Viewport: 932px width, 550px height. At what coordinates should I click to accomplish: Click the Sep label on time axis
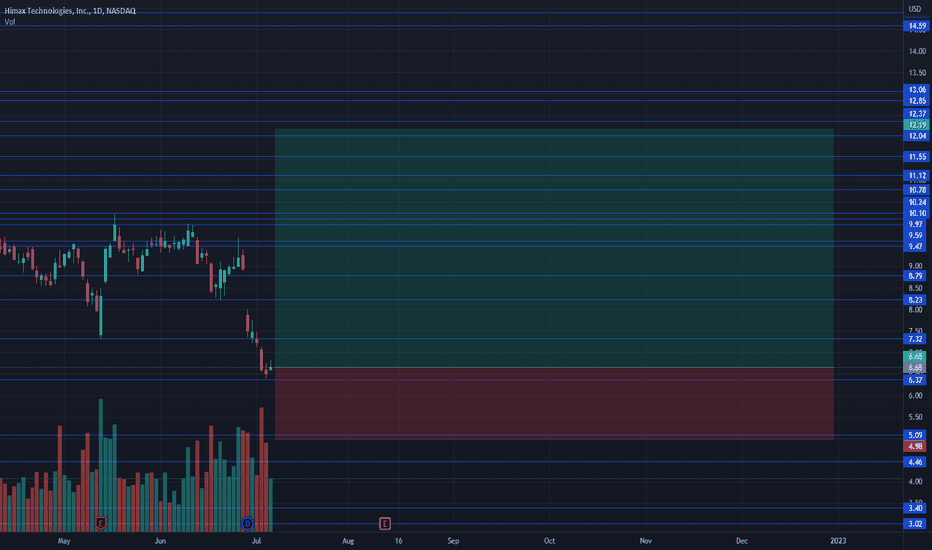tap(454, 541)
